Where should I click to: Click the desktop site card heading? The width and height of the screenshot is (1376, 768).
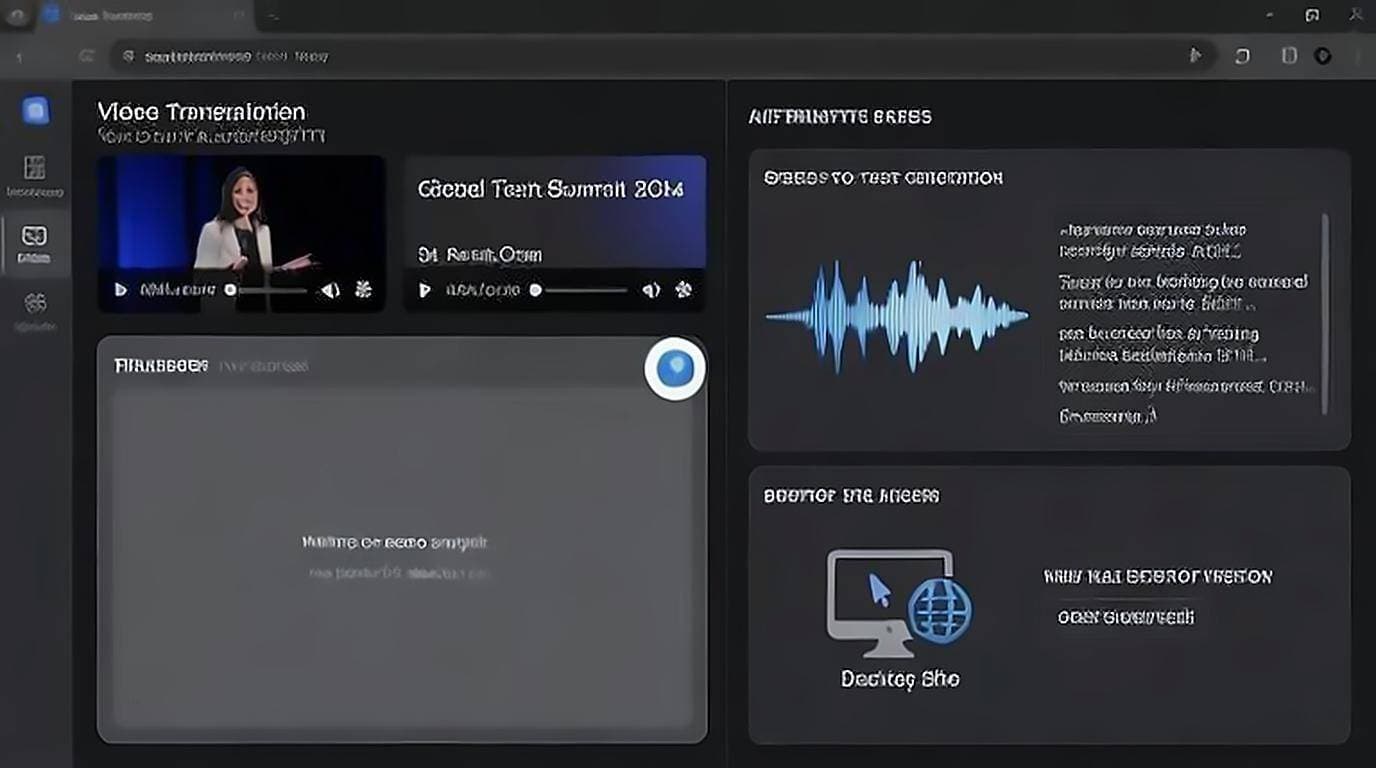851,495
